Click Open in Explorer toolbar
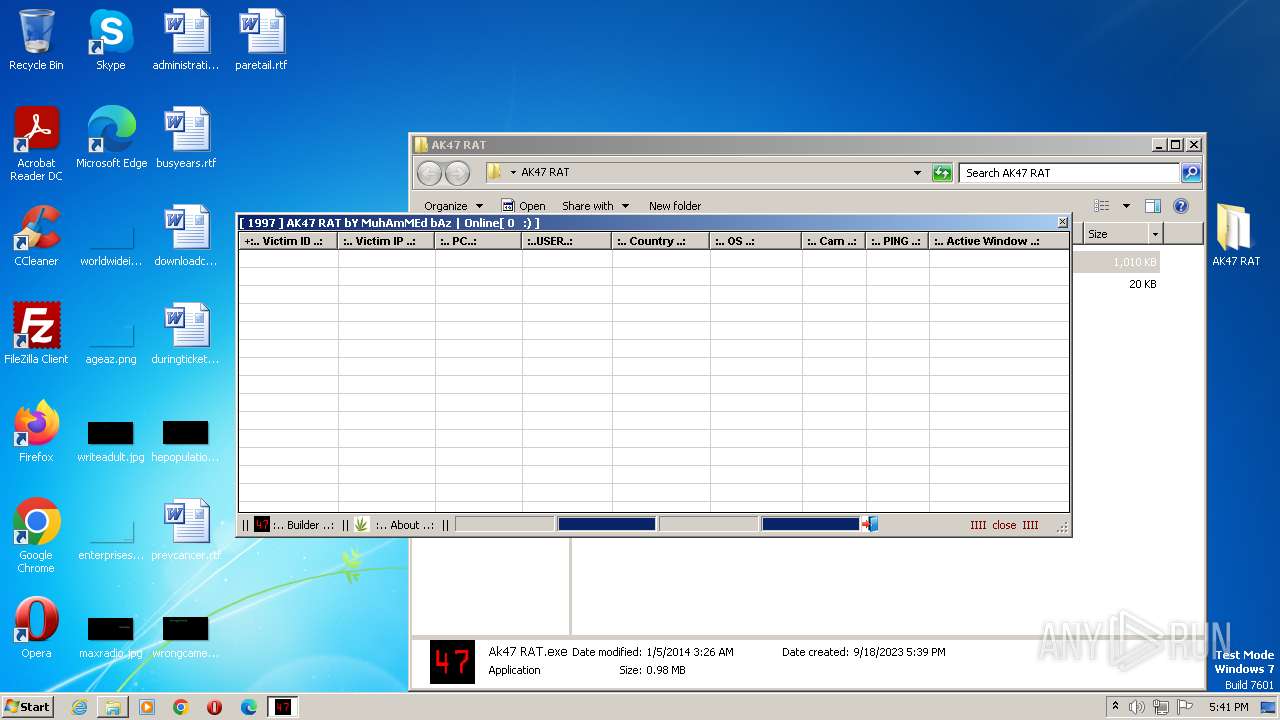 coord(524,206)
